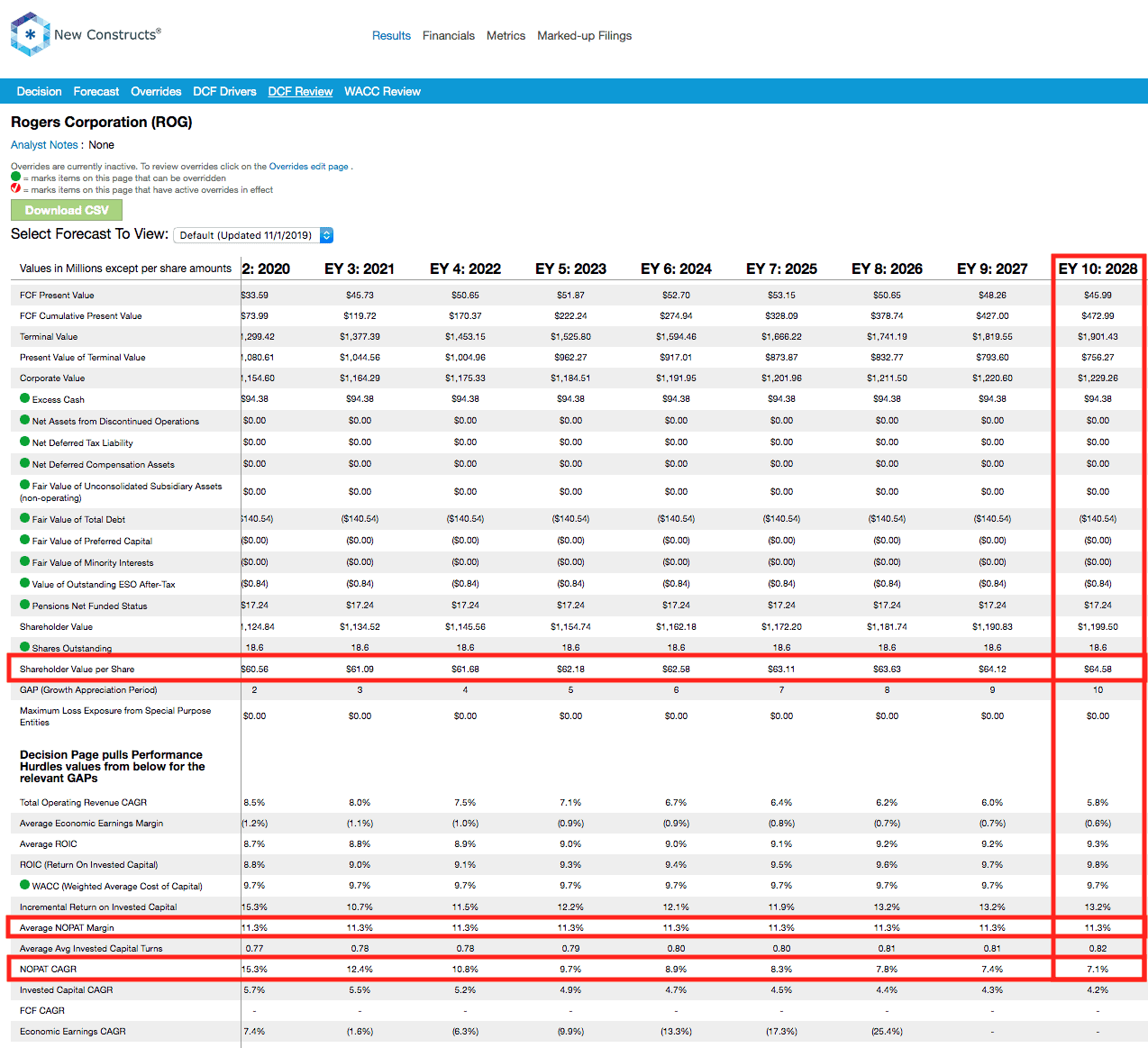Click green override dot beside Shares Outstanding
Screen dimensions: 1148x1048
tap(25, 647)
